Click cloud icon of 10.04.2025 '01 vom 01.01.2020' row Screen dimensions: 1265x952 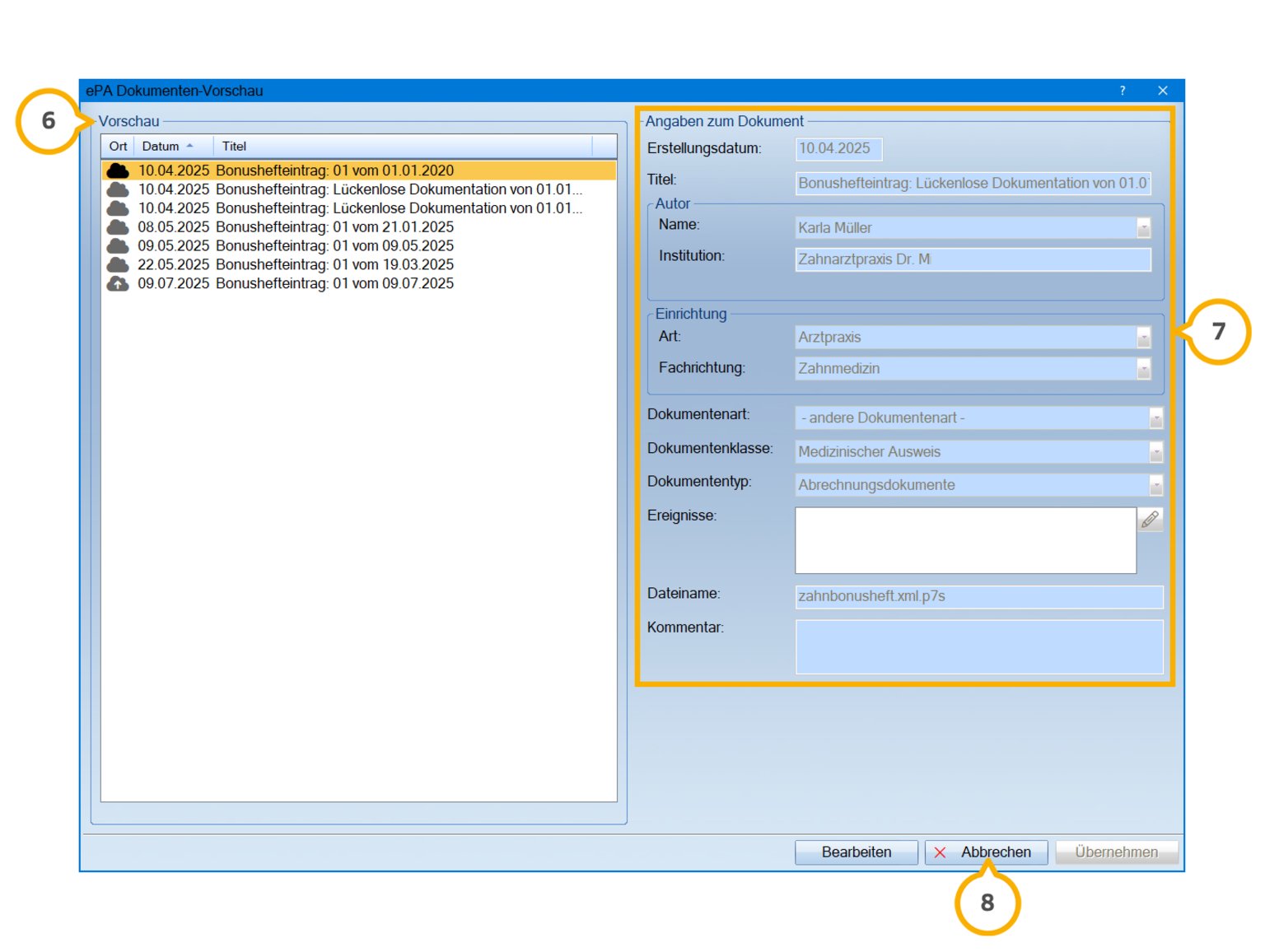pyautogui.click(x=118, y=170)
